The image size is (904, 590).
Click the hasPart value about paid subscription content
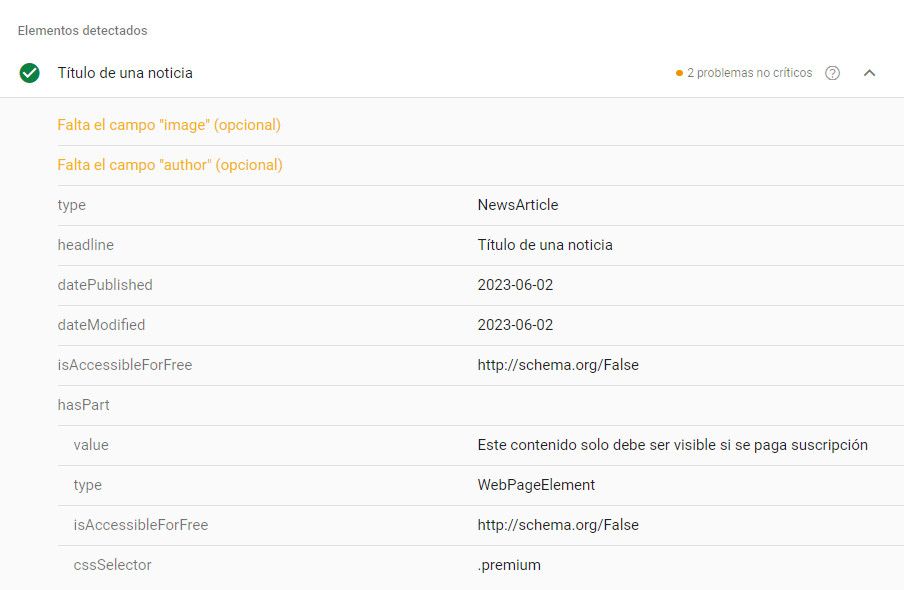pos(672,444)
